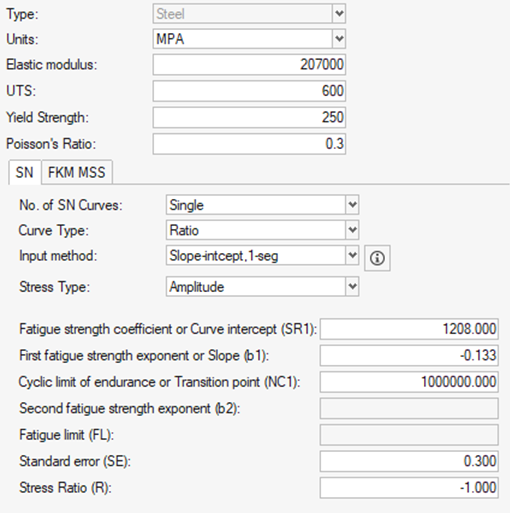Expand the No. of SN Curves dropdown

pos(262,205)
